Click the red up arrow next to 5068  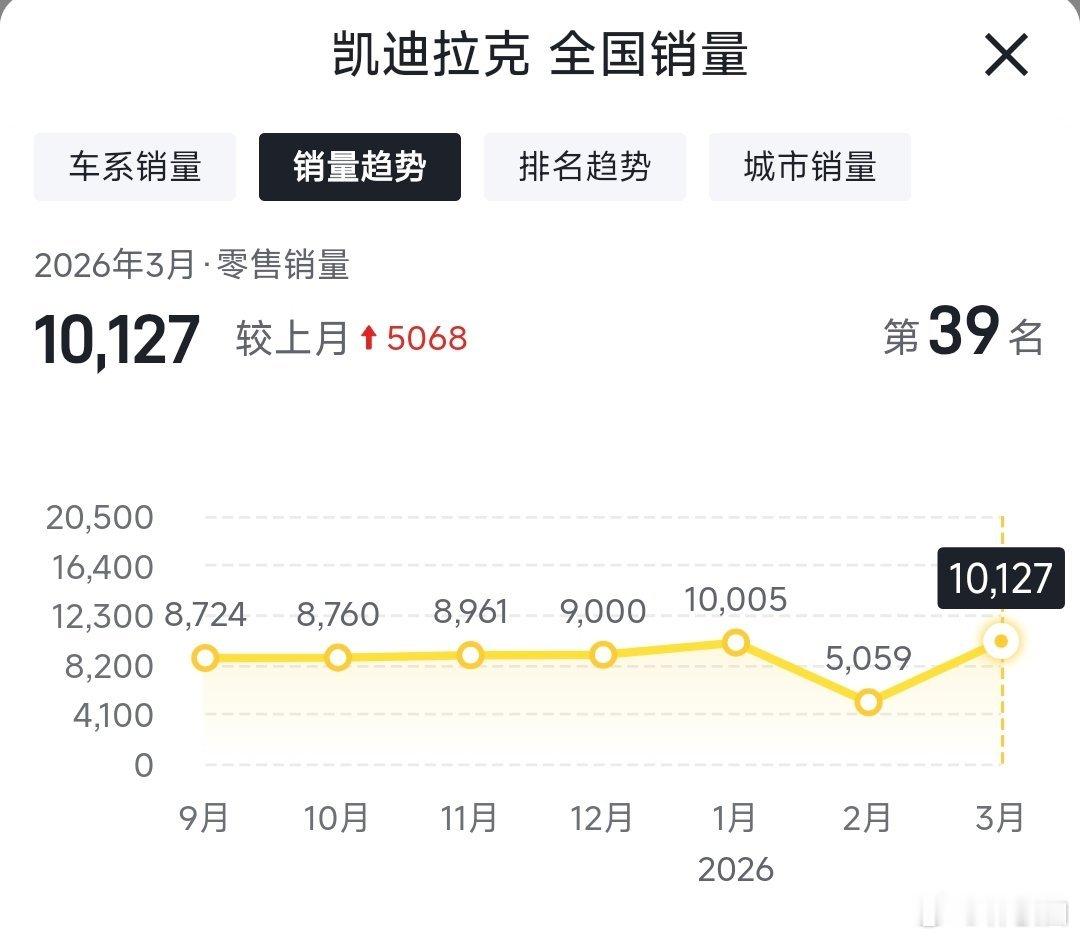pyautogui.click(x=369, y=337)
